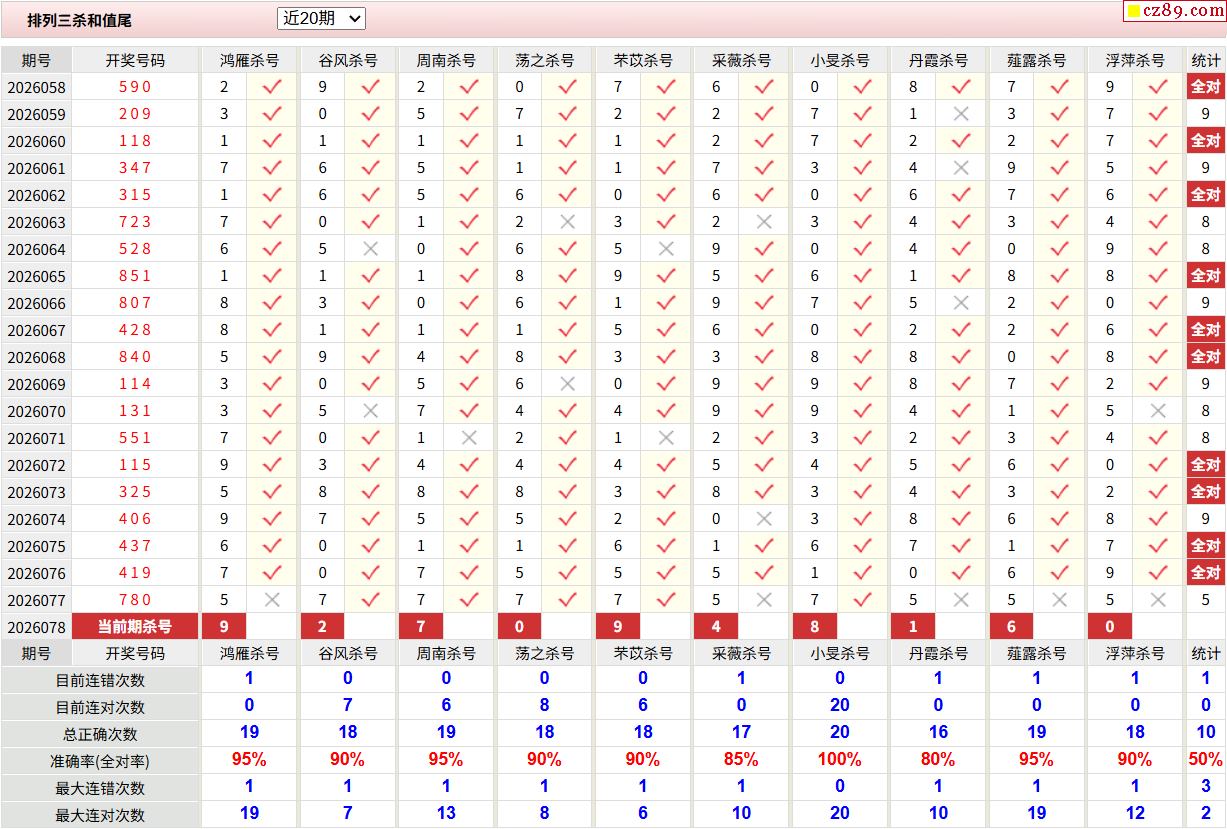The width and height of the screenshot is (1227, 829).
Task: Click the 目前连错次数 row label
Action: [x=100, y=680]
